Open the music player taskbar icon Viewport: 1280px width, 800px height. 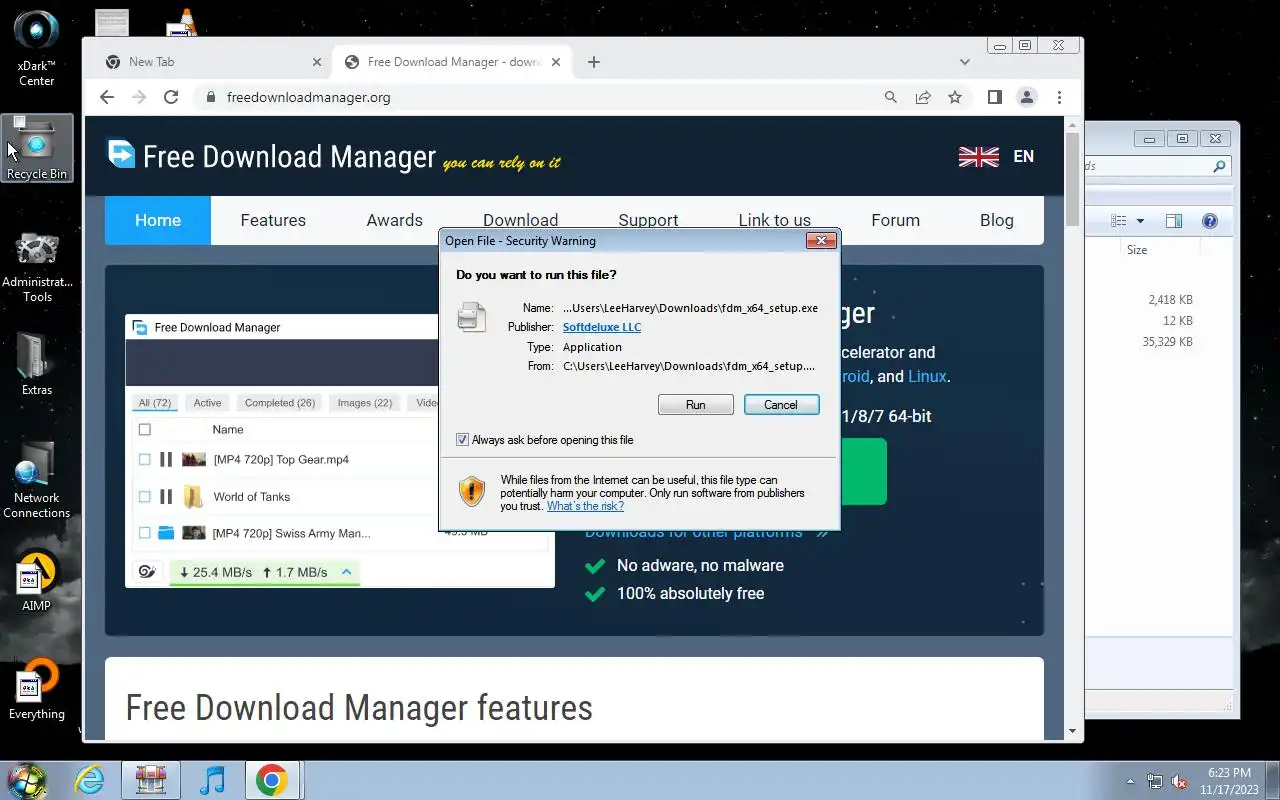click(x=212, y=780)
